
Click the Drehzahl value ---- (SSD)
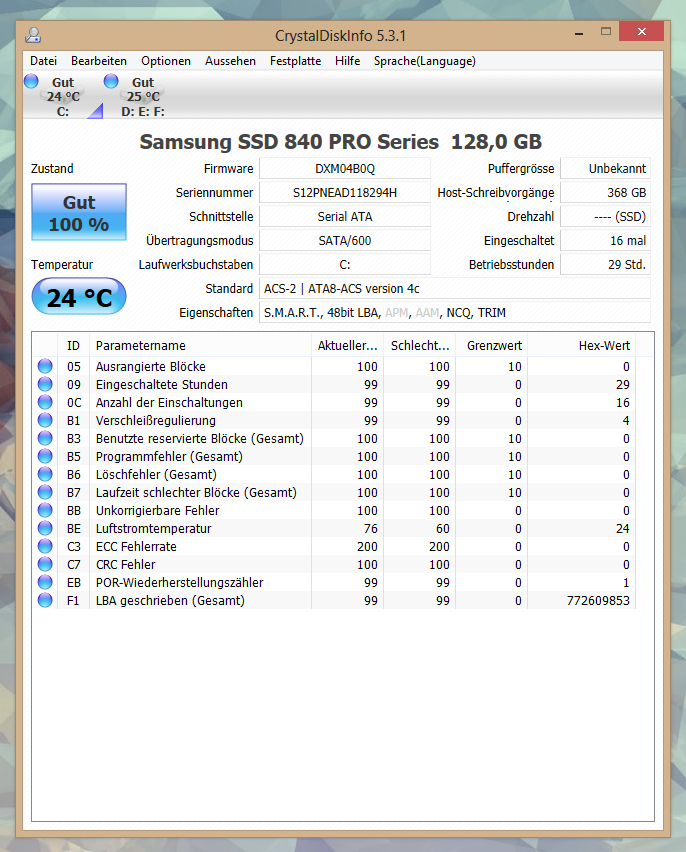click(x=605, y=216)
